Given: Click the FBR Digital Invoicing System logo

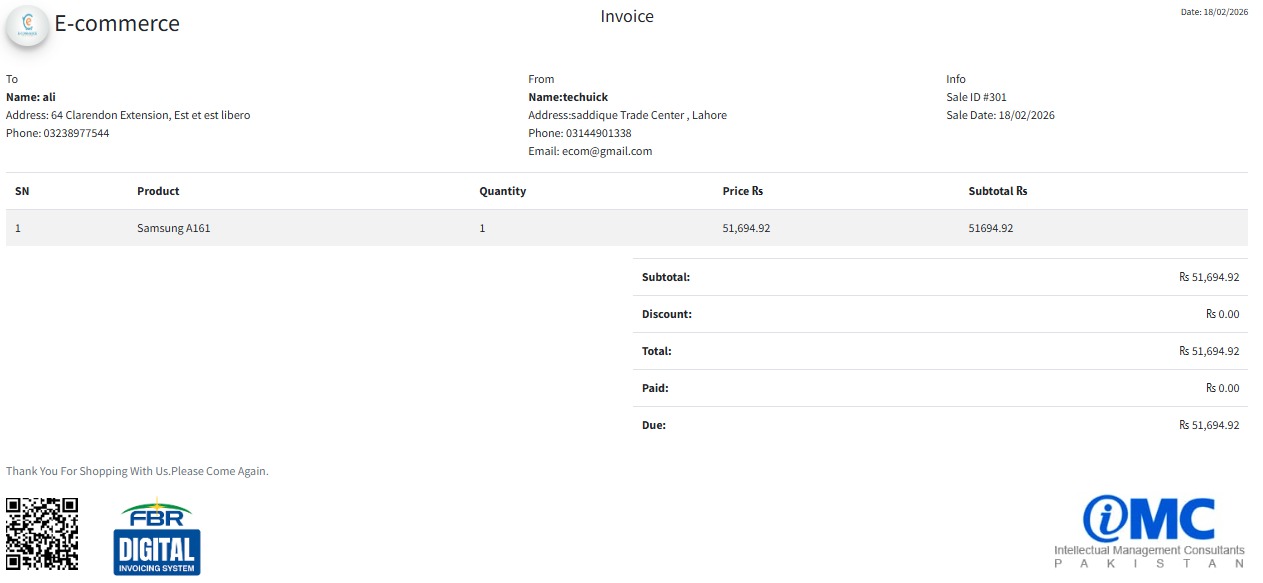Looking at the screenshot, I should (157, 538).
